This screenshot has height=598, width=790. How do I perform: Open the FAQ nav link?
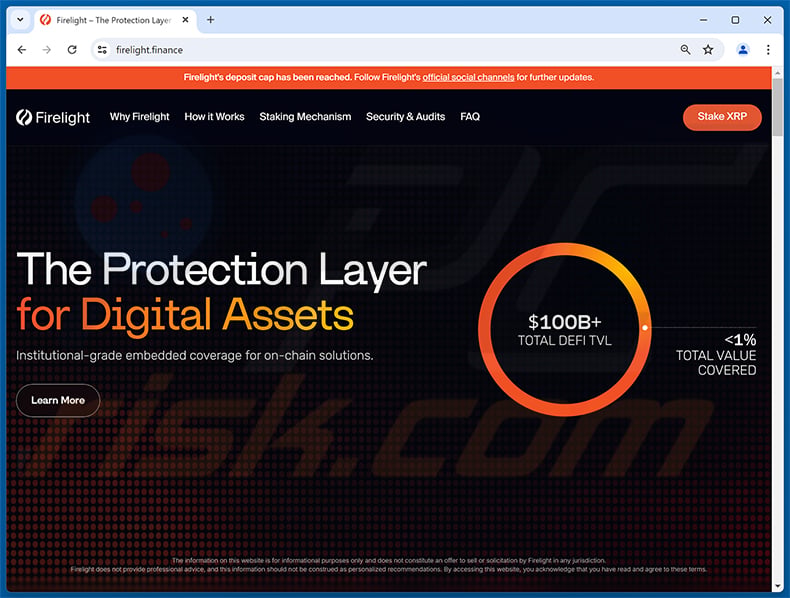[470, 116]
